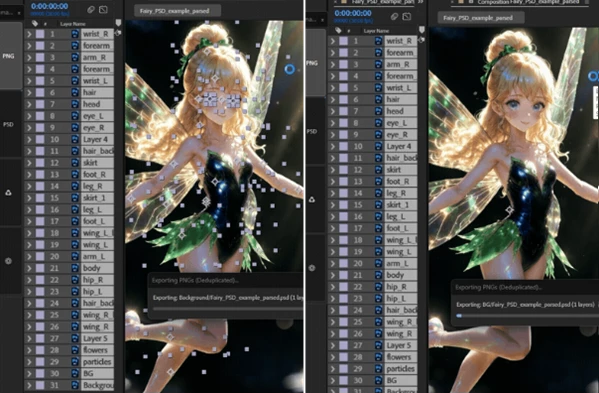Open the gear settings icon in left sidebar
Screen dimensions: 599x393
coord(8,261)
